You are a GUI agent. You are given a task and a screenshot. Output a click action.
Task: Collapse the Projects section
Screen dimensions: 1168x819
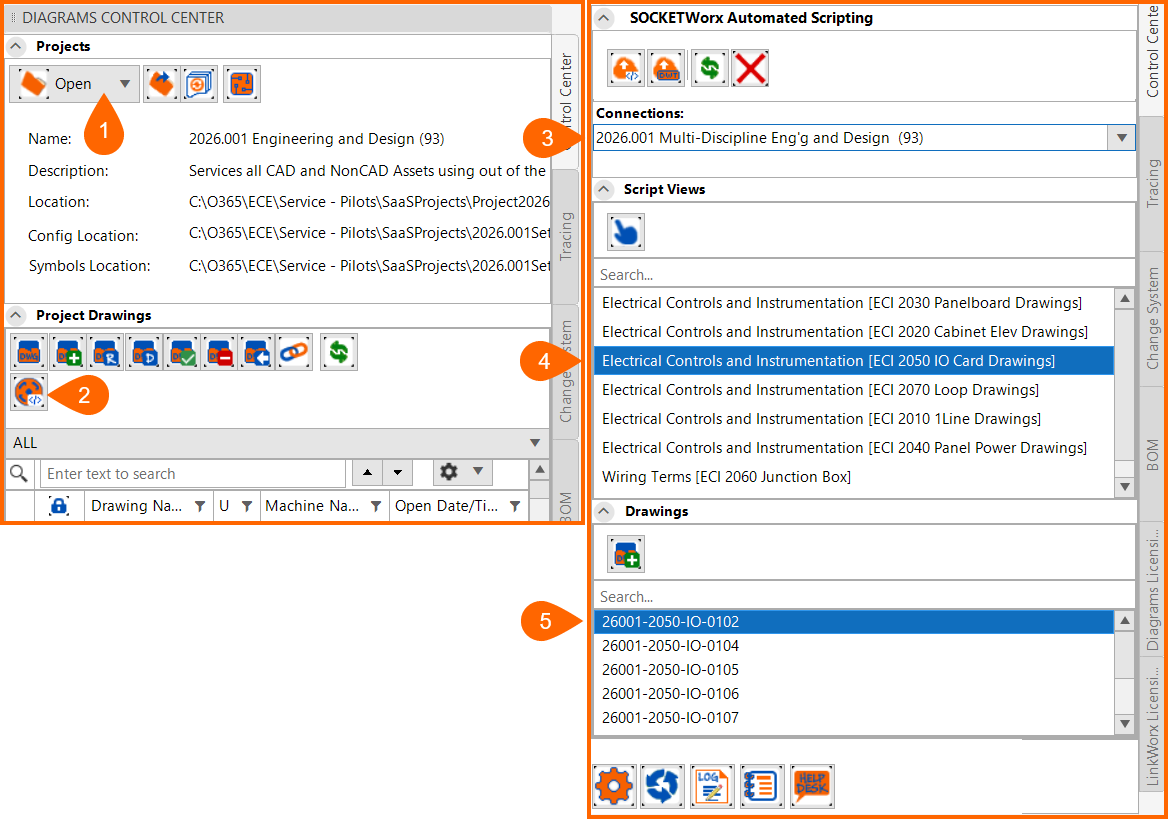pyautogui.click(x=16, y=46)
